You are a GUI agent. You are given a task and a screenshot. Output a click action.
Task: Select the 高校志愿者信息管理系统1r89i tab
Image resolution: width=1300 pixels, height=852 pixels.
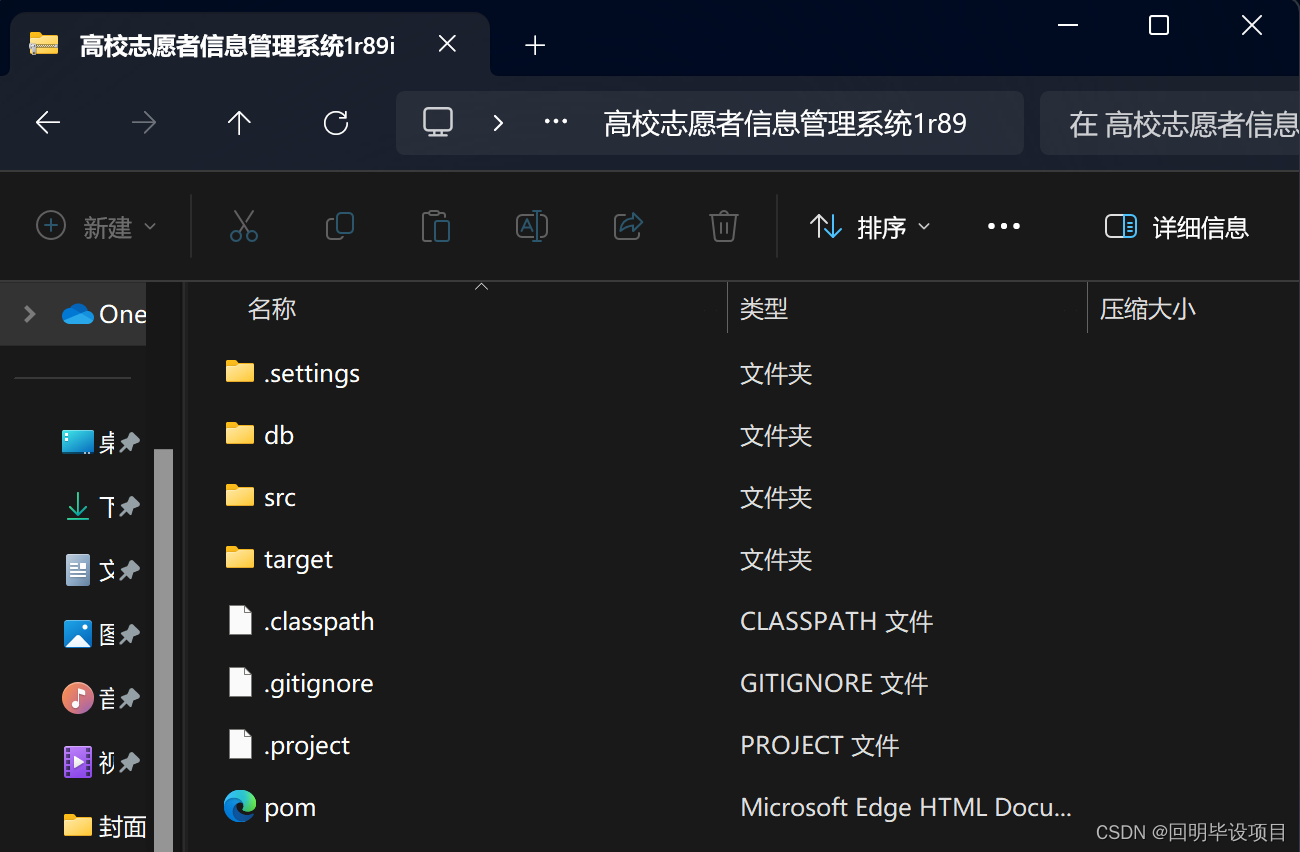[x=250, y=44]
